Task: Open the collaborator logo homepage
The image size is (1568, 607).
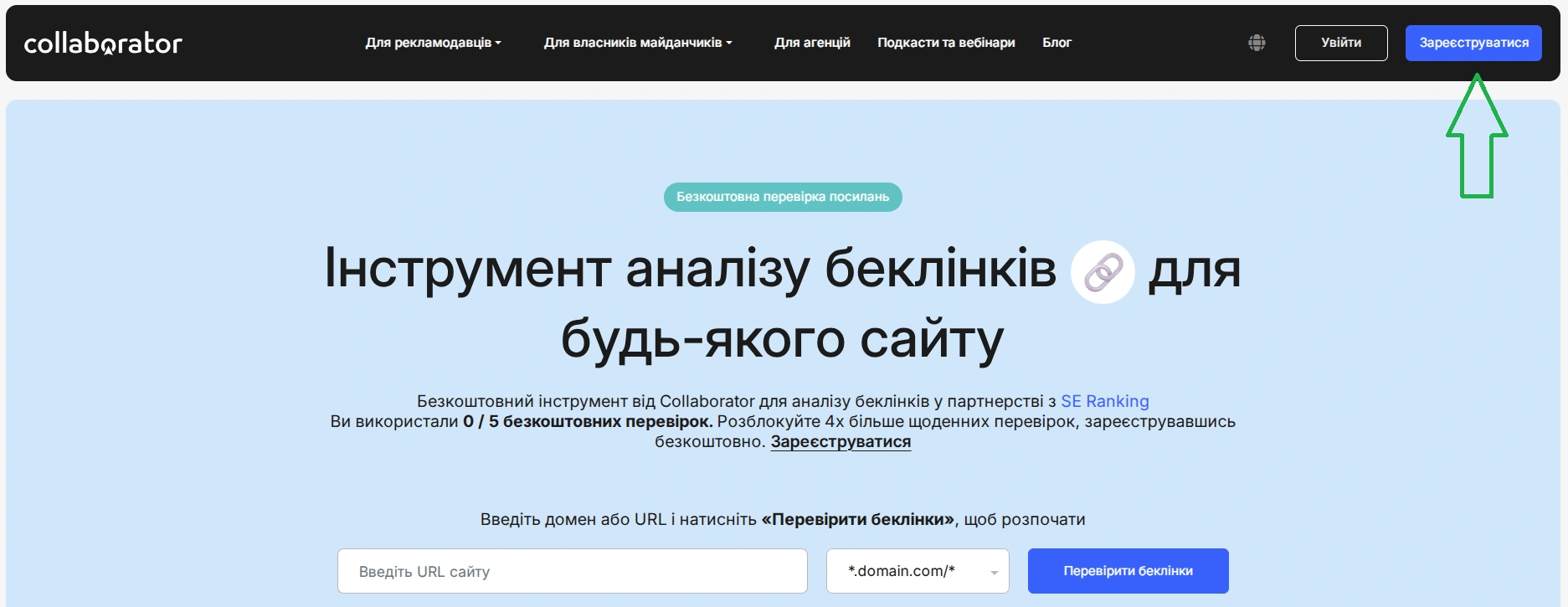Action: 103,43
